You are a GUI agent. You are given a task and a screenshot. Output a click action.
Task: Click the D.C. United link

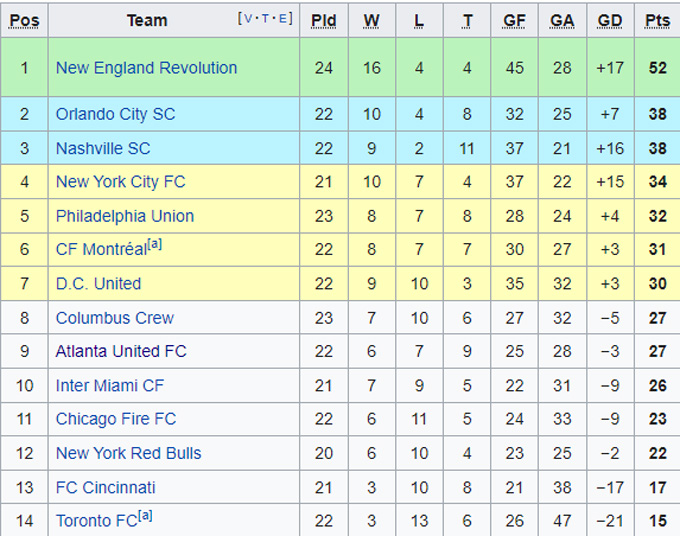(x=98, y=284)
